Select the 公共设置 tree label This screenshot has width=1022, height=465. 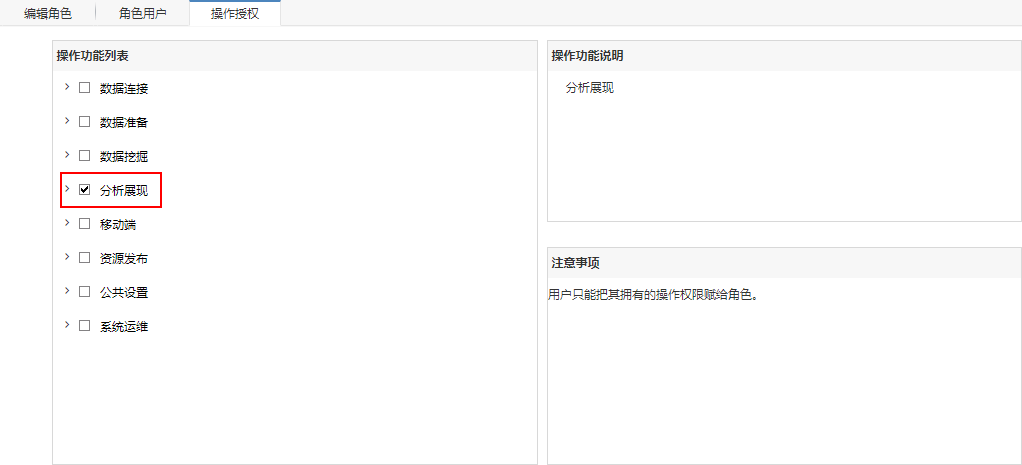[x=124, y=292]
